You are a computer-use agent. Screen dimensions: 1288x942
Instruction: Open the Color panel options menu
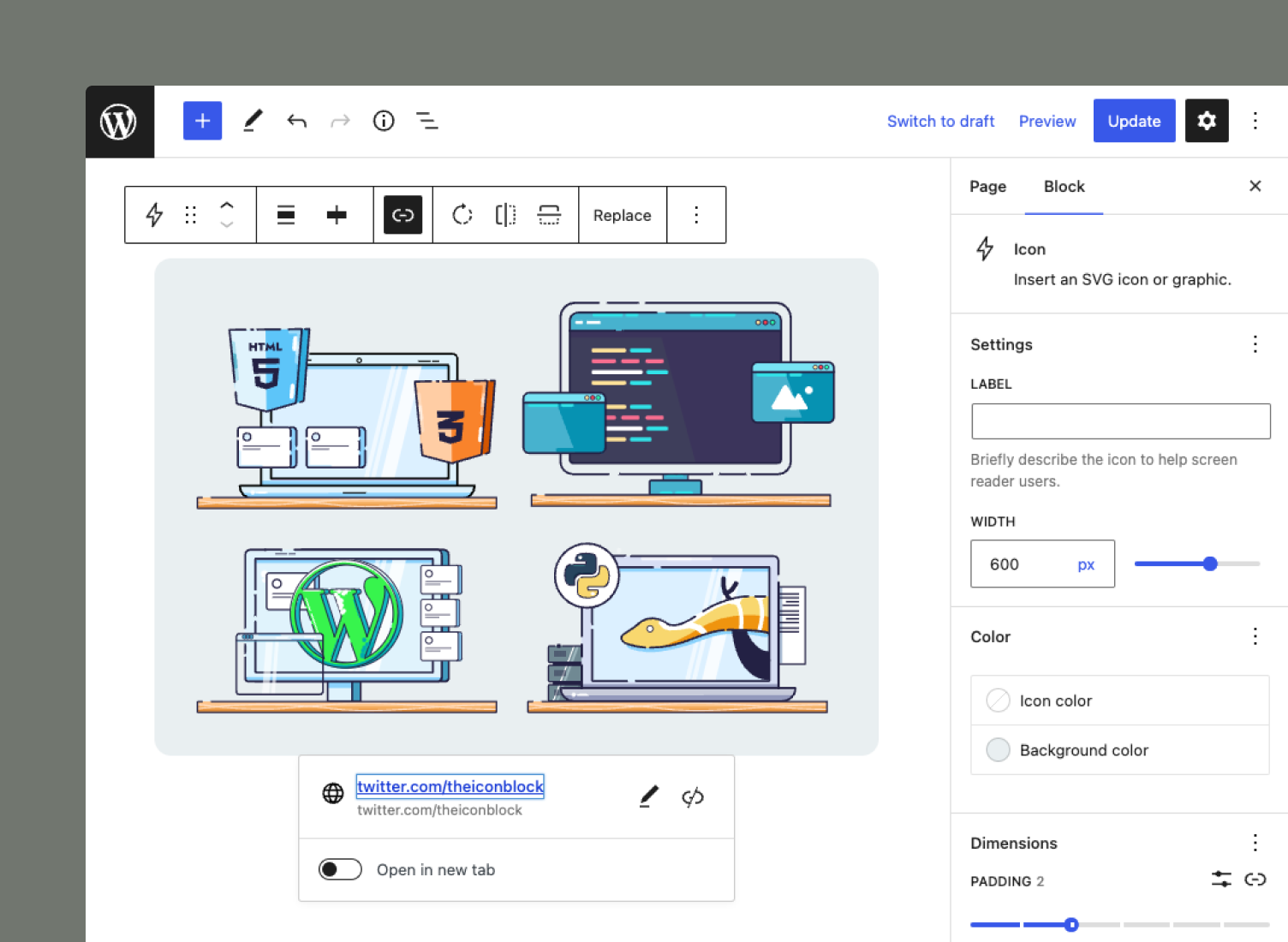(x=1255, y=636)
